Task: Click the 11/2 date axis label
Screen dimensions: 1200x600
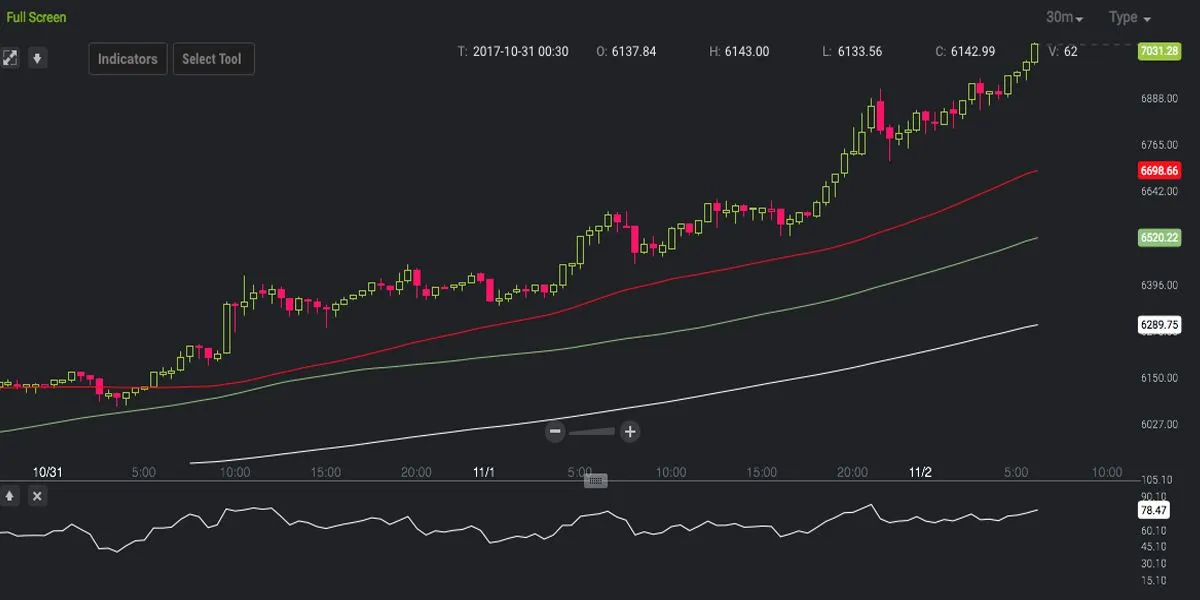Action: 920,471
